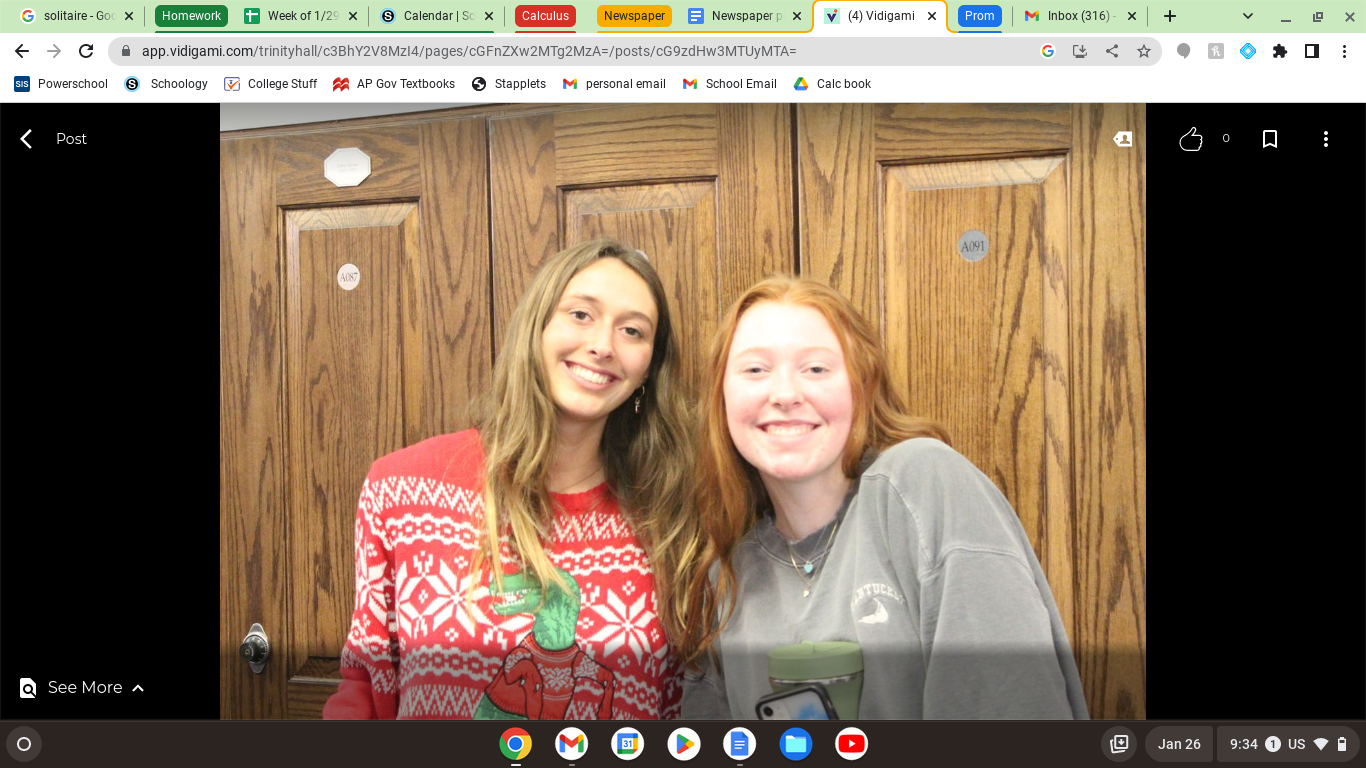Open the tab search dropdown arrow
The width and height of the screenshot is (1366, 768).
[x=1248, y=16]
